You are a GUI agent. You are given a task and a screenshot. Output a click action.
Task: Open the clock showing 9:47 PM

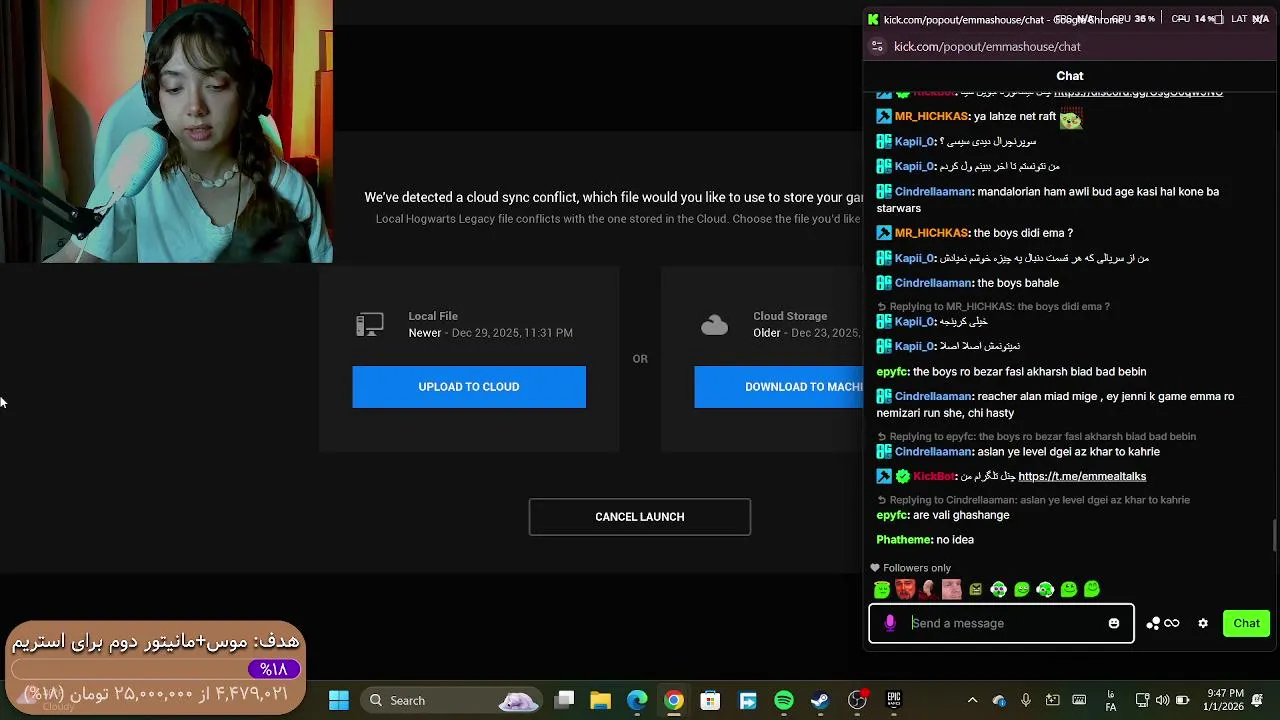tap(1225, 700)
